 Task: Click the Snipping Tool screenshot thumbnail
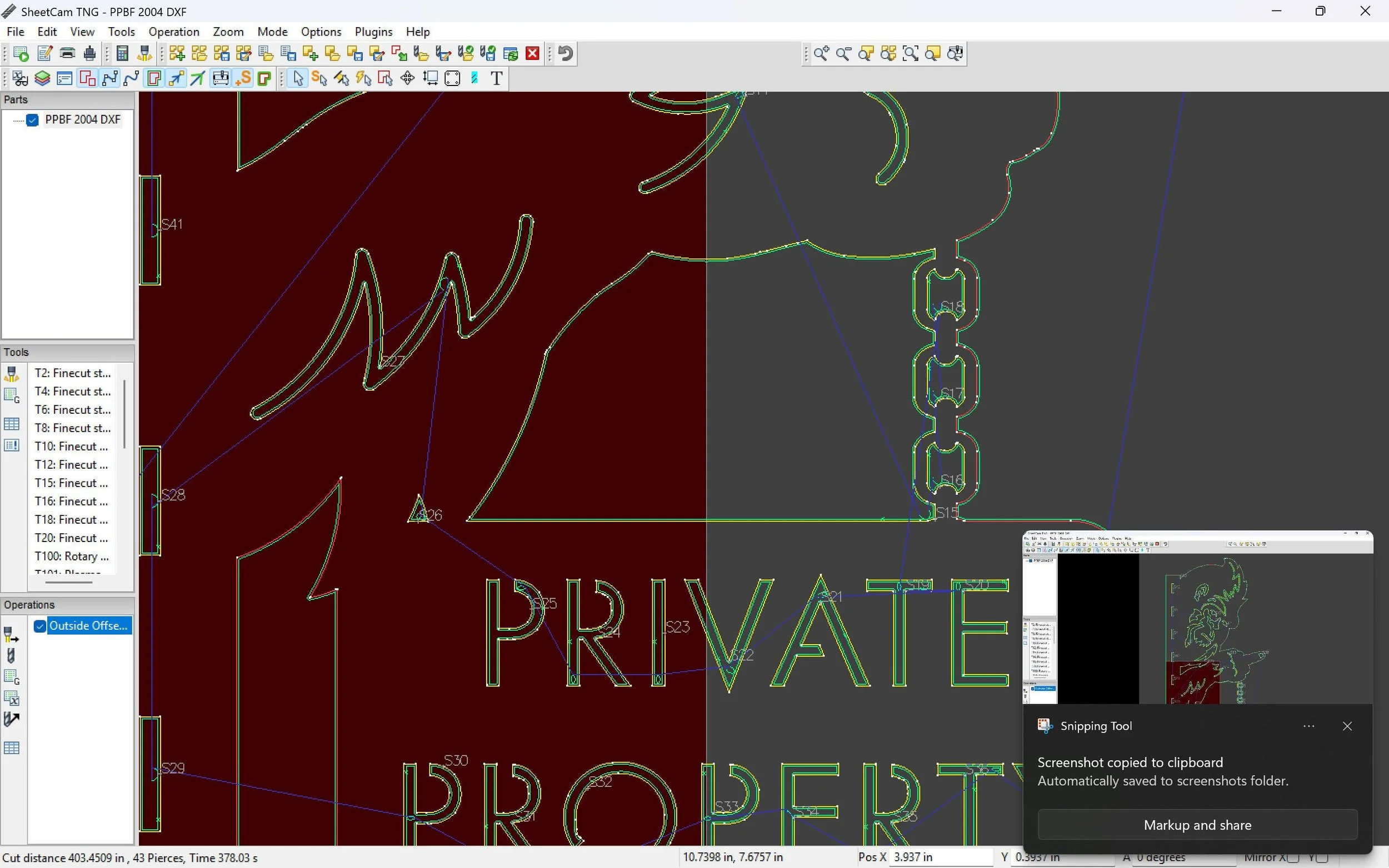[1197, 617]
